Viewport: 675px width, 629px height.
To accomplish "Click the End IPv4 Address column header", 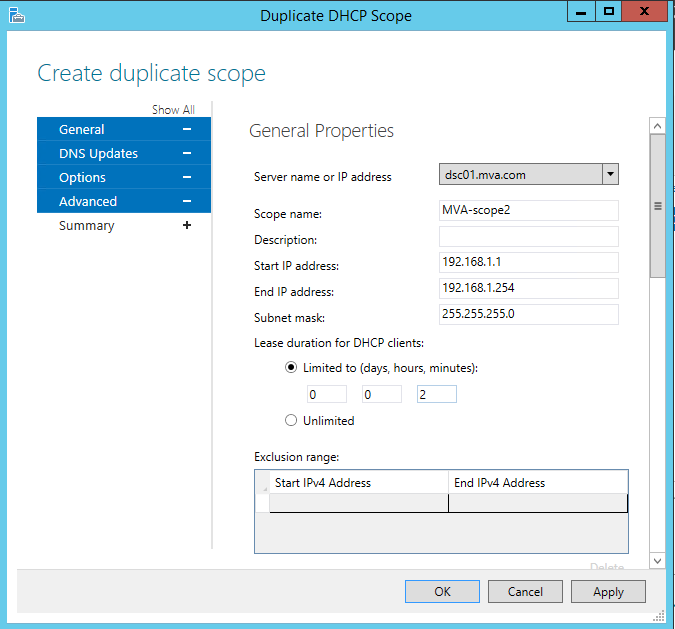I will (538, 482).
